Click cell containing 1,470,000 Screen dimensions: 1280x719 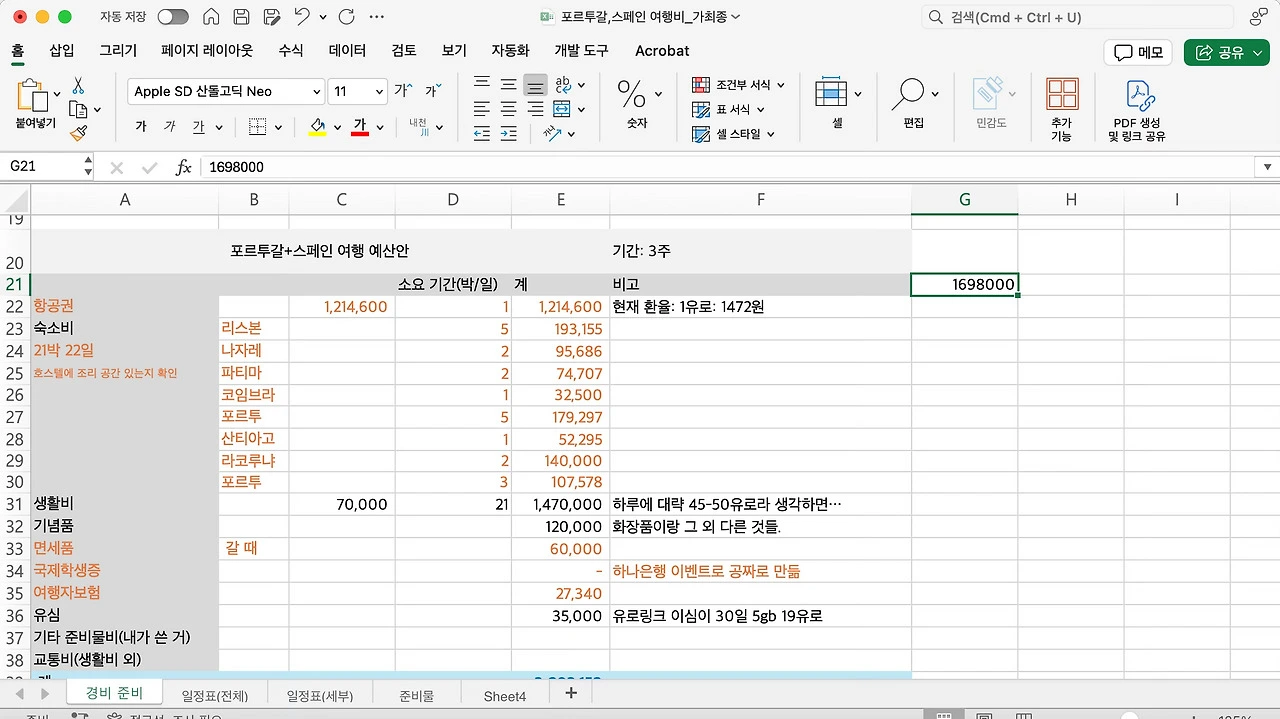[x=561, y=504]
